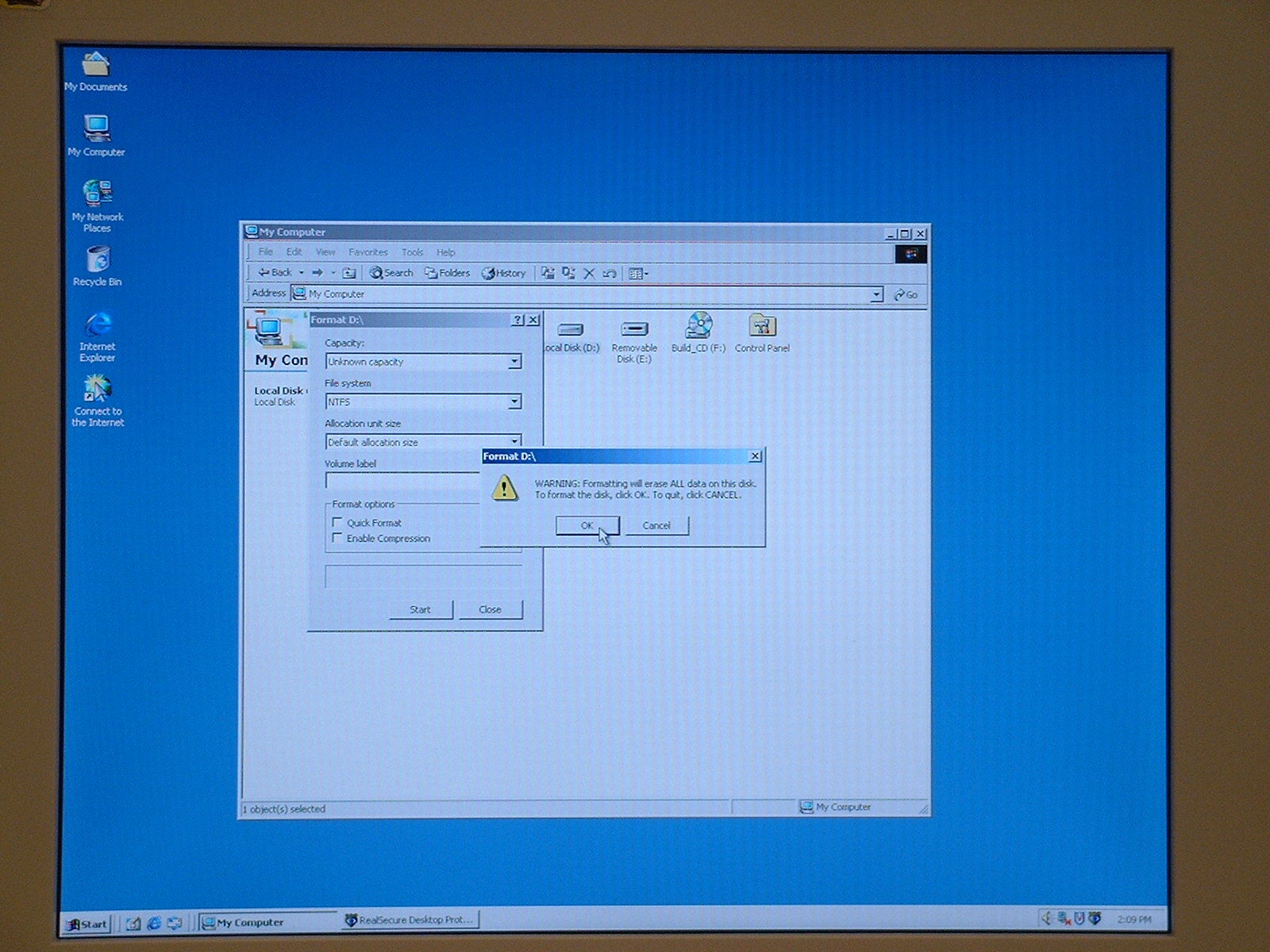Open the Address bar dropdown arrow
The height and width of the screenshot is (952, 1270).
tap(876, 294)
